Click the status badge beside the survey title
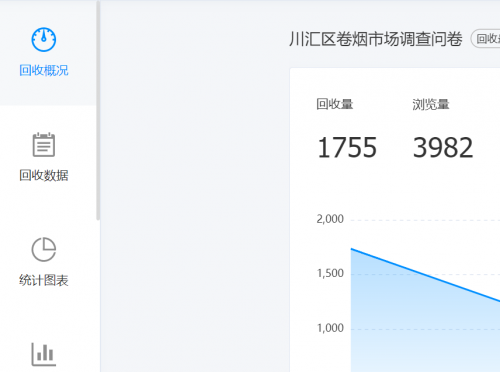500x372 pixels. [486, 39]
